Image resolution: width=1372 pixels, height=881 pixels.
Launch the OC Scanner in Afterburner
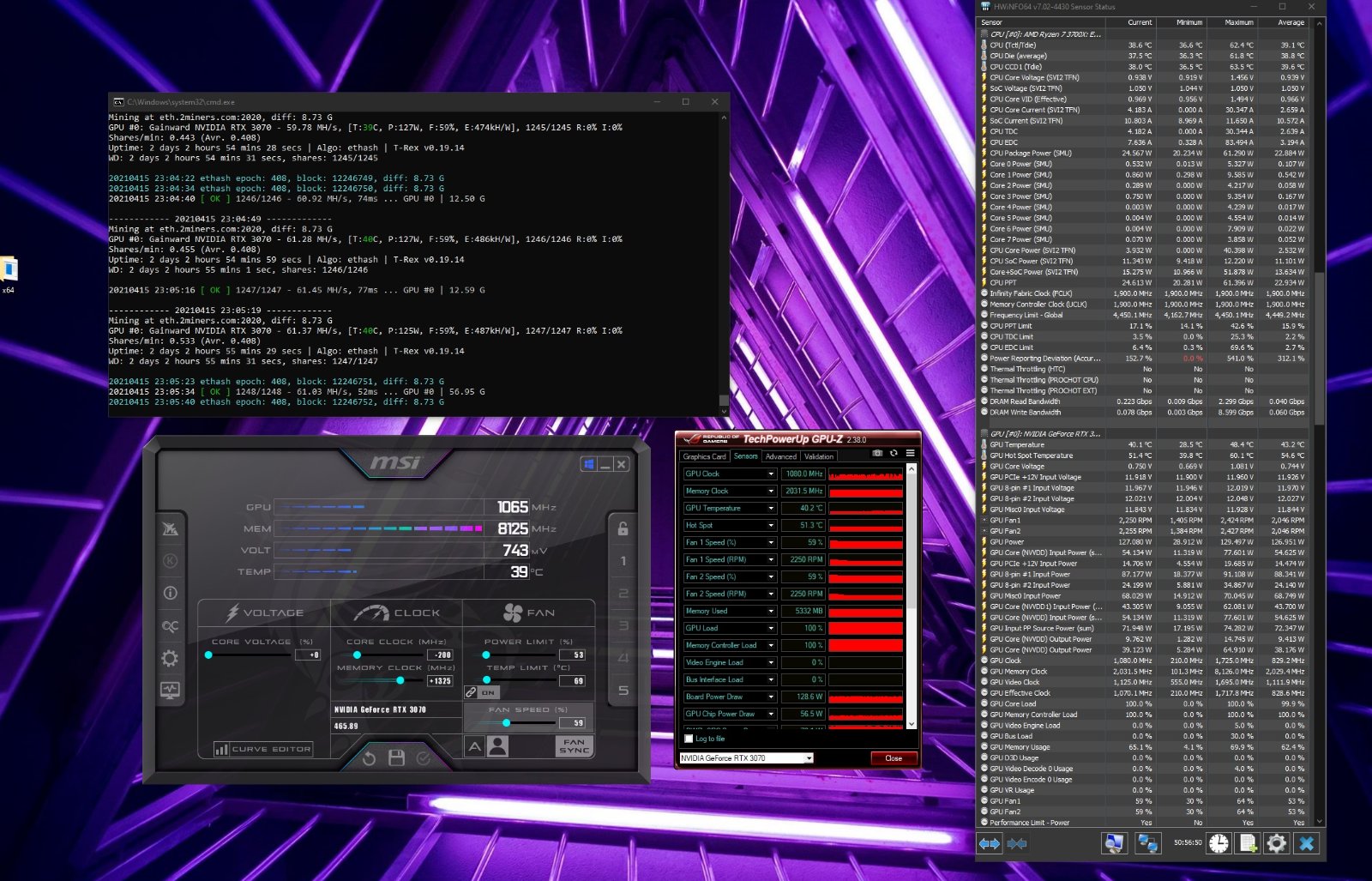pos(170,626)
